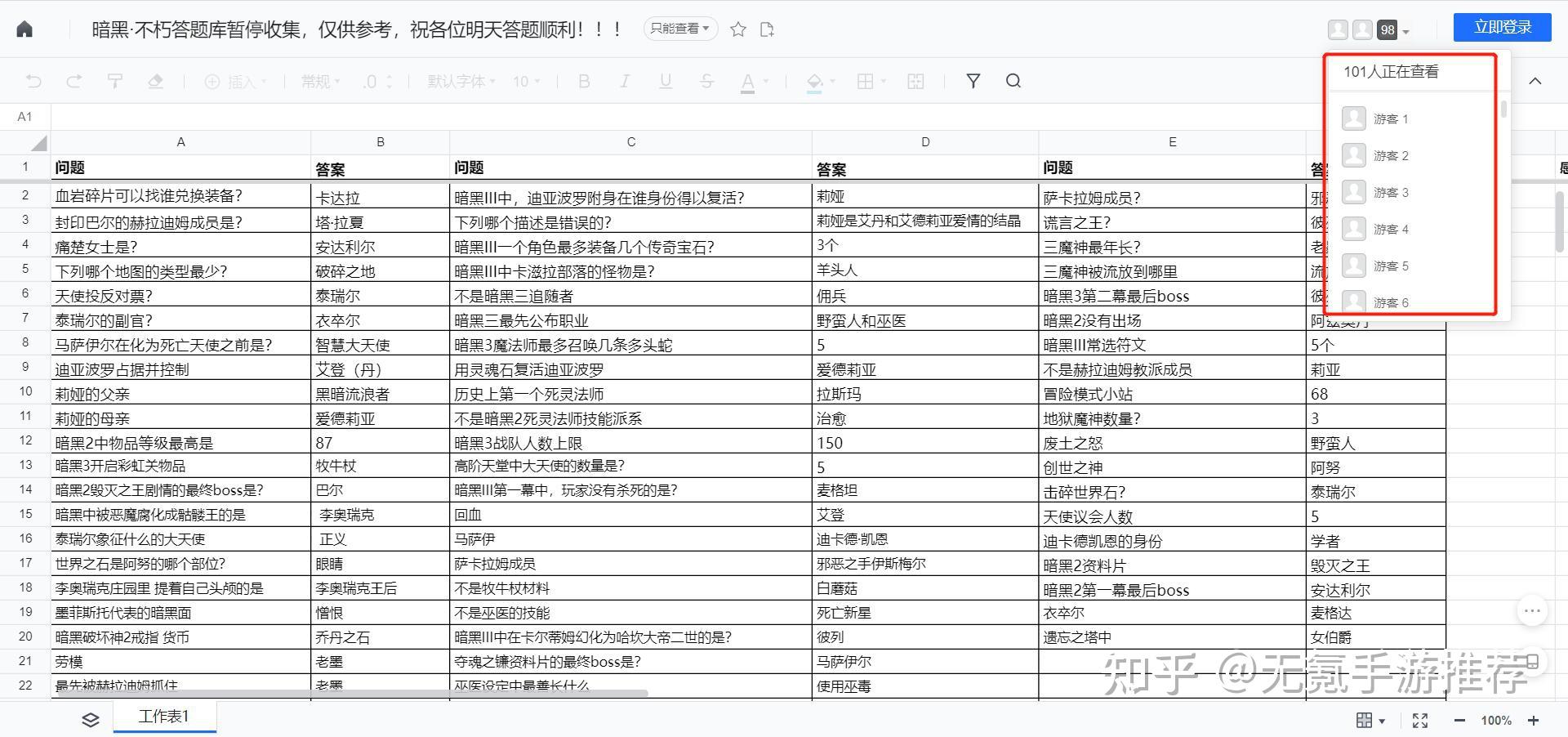Click the merge cells icon
The image size is (1568, 737).
pos(915,81)
